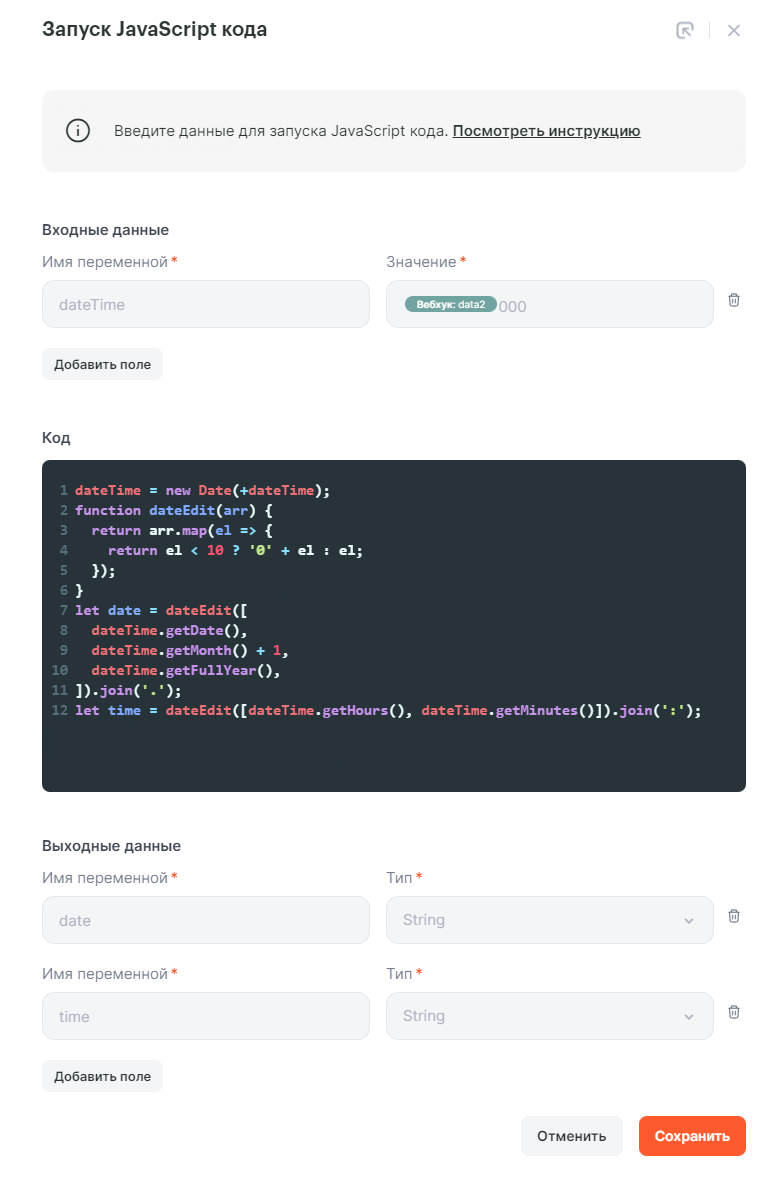Save with the Сохранить button
Screen dimensions: 778x1179
coord(692,1136)
